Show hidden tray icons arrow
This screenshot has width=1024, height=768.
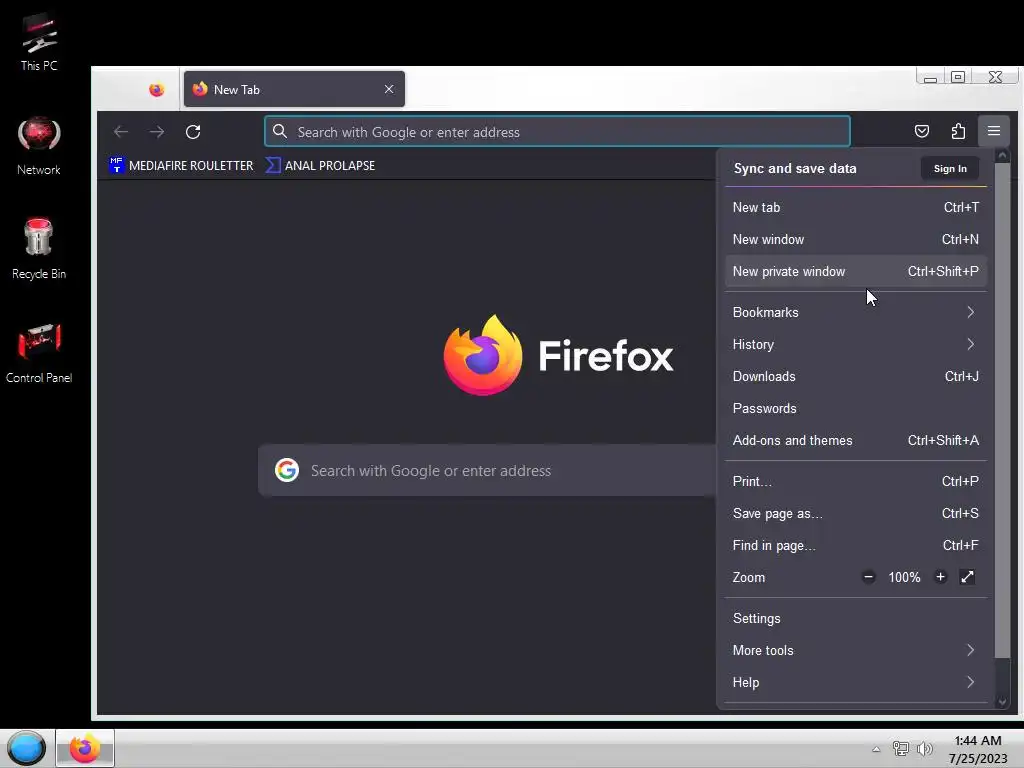pos(876,749)
